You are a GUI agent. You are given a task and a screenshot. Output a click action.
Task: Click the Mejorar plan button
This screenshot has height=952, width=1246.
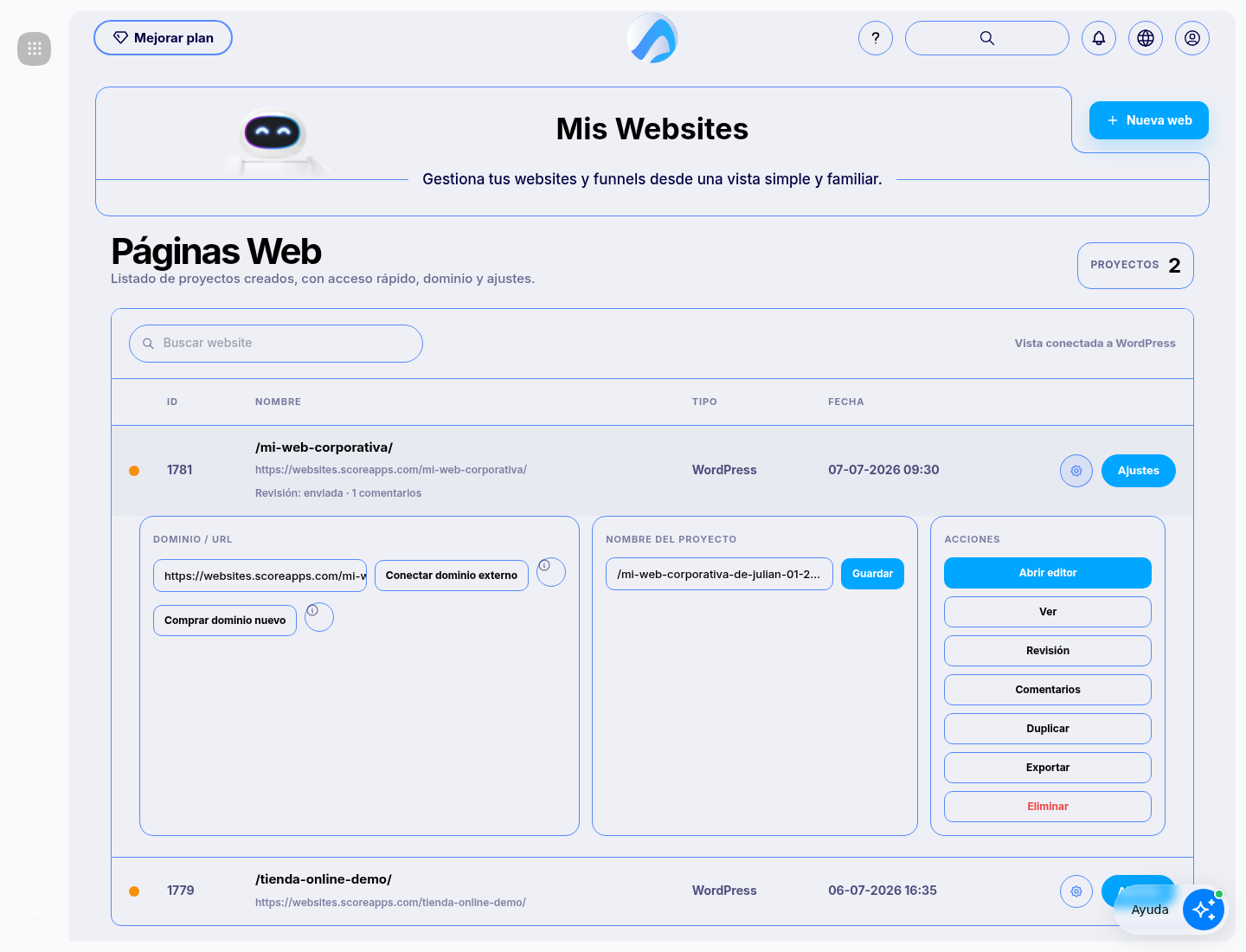pyautogui.click(x=163, y=38)
